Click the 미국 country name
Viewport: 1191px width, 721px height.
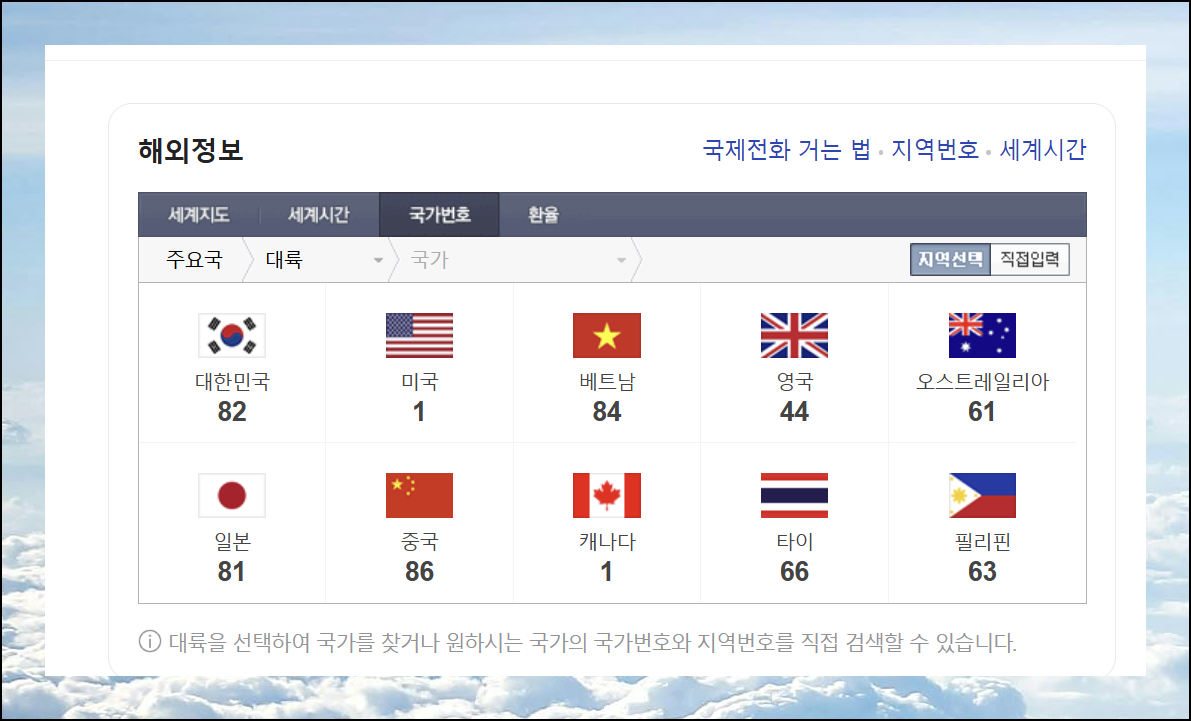click(419, 381)
